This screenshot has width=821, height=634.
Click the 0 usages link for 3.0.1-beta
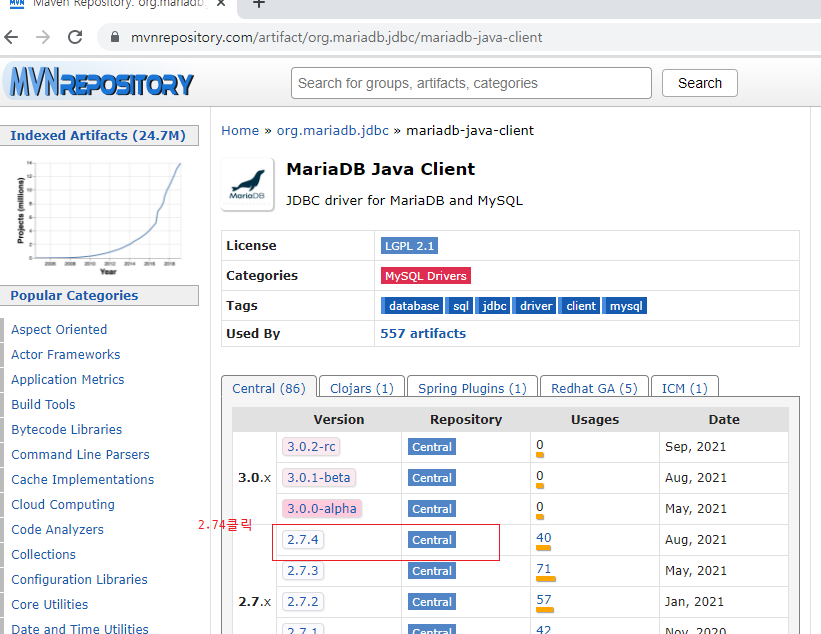[x=540, y=476]
